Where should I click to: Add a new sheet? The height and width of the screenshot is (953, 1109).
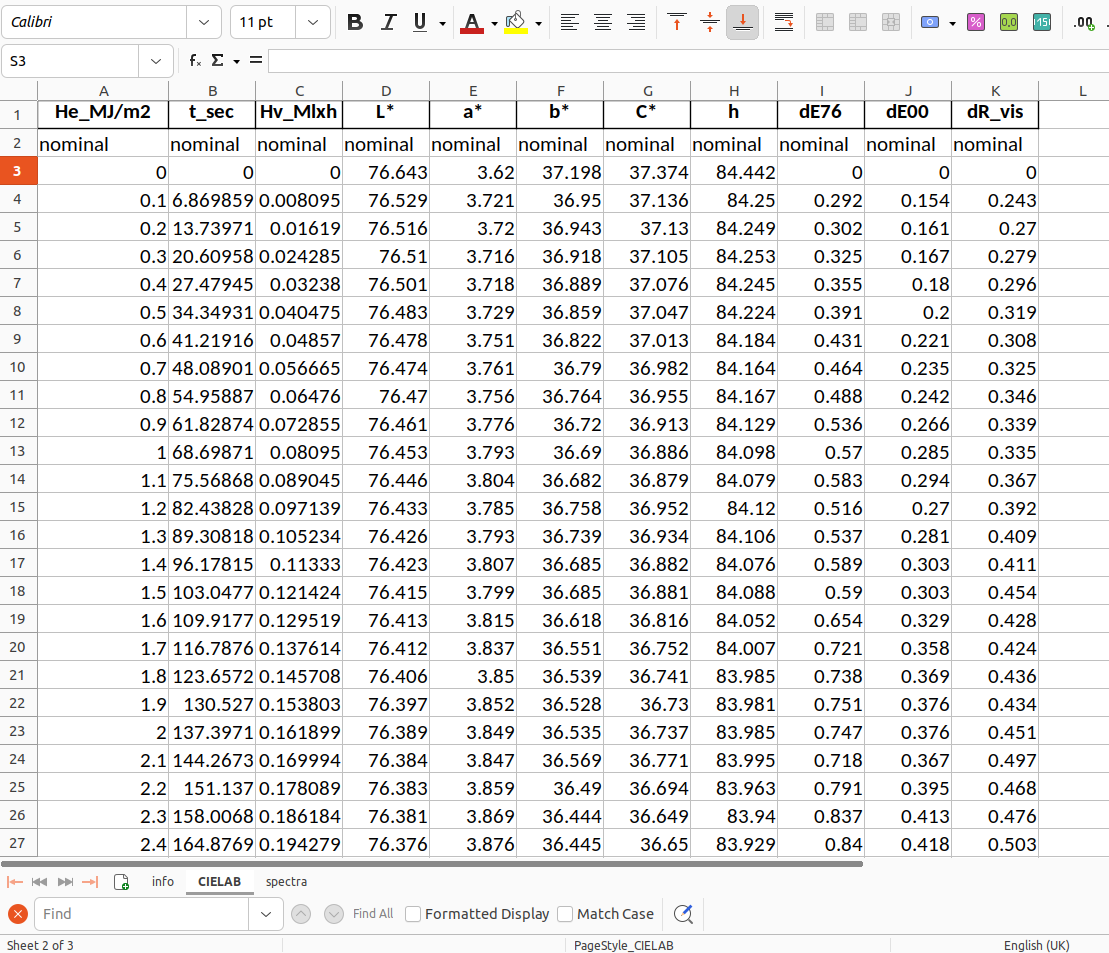tap(121, 882)
